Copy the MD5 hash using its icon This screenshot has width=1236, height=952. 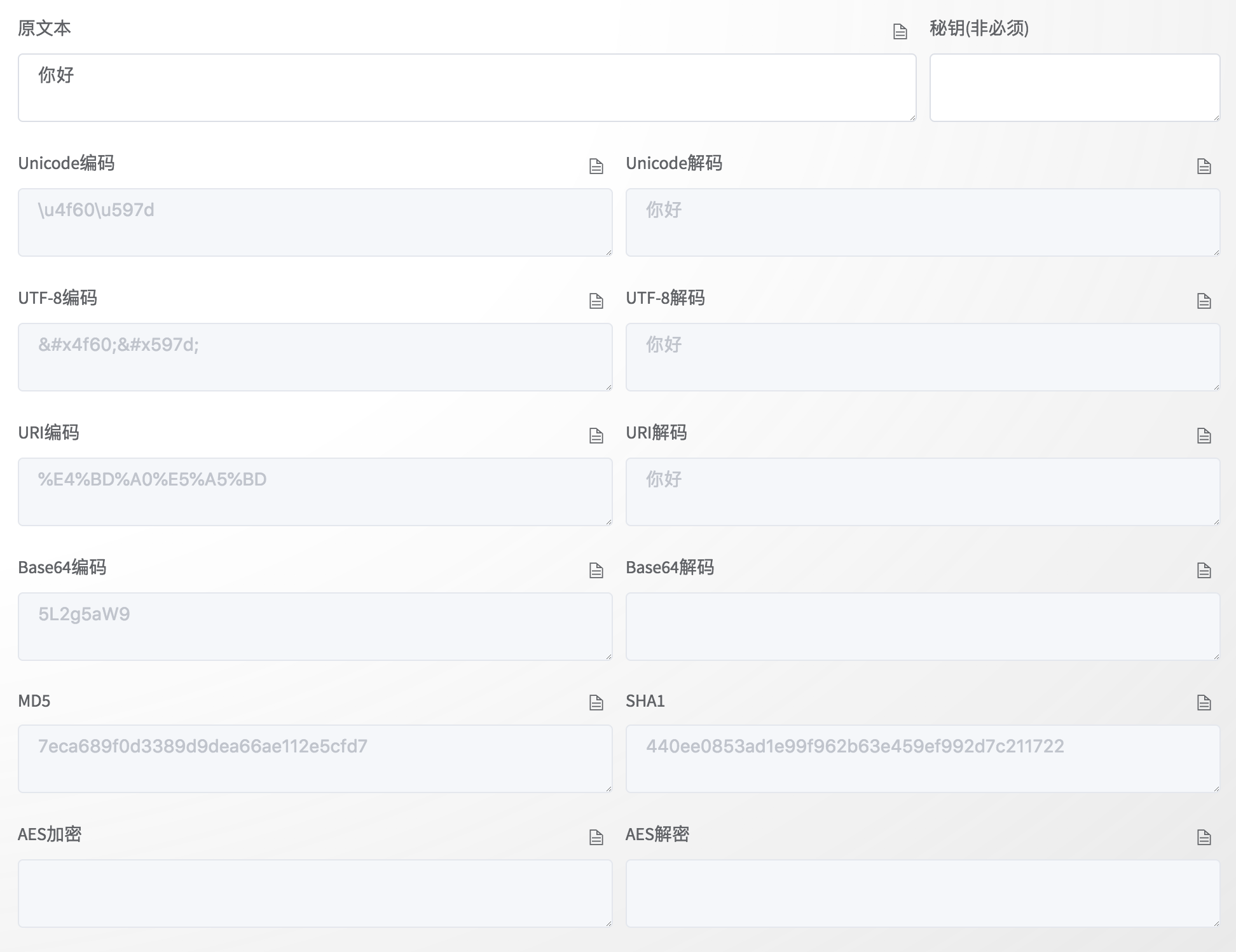(596, 703)
